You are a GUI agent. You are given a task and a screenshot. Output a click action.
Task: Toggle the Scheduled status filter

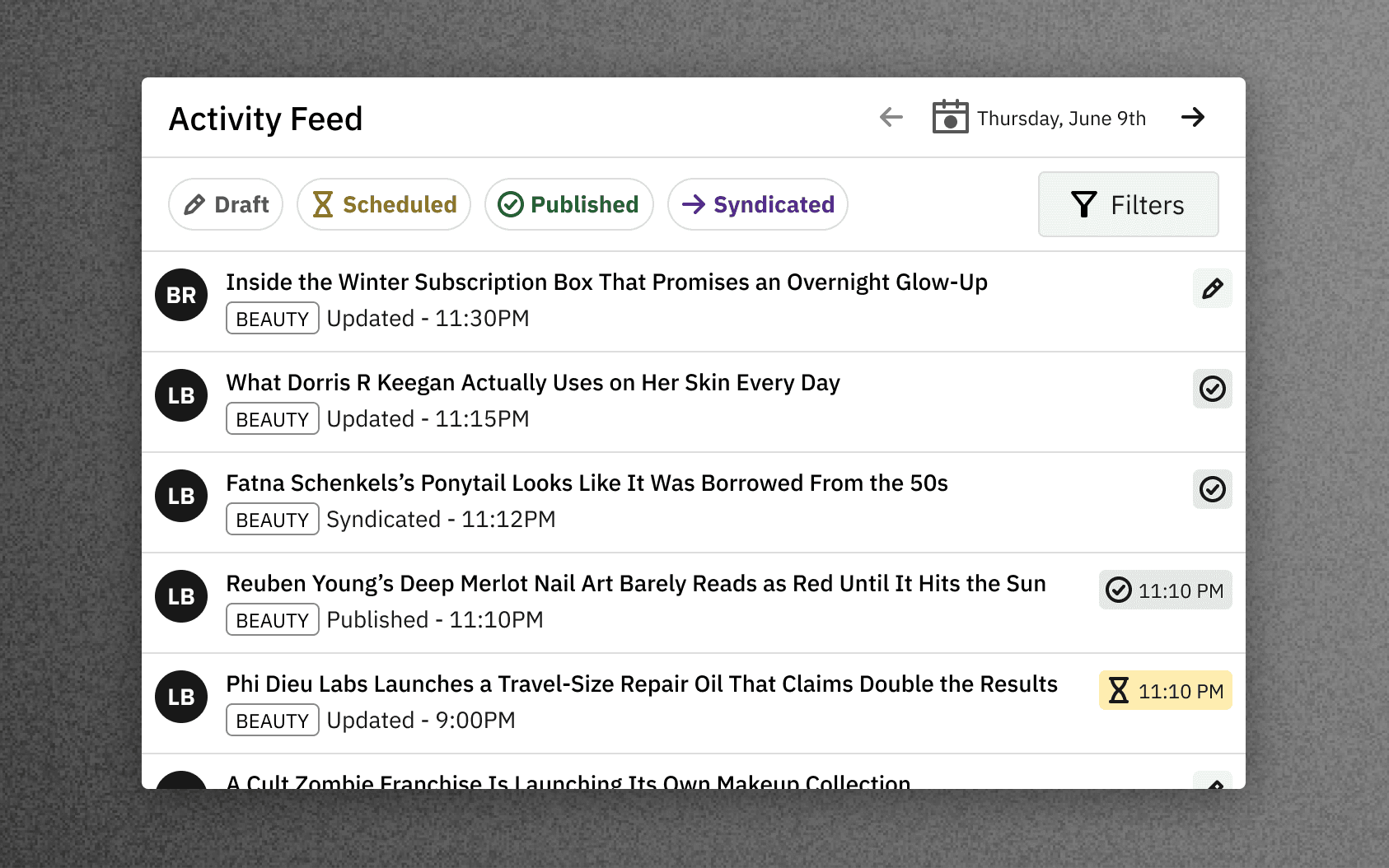[x=384, y=204]
